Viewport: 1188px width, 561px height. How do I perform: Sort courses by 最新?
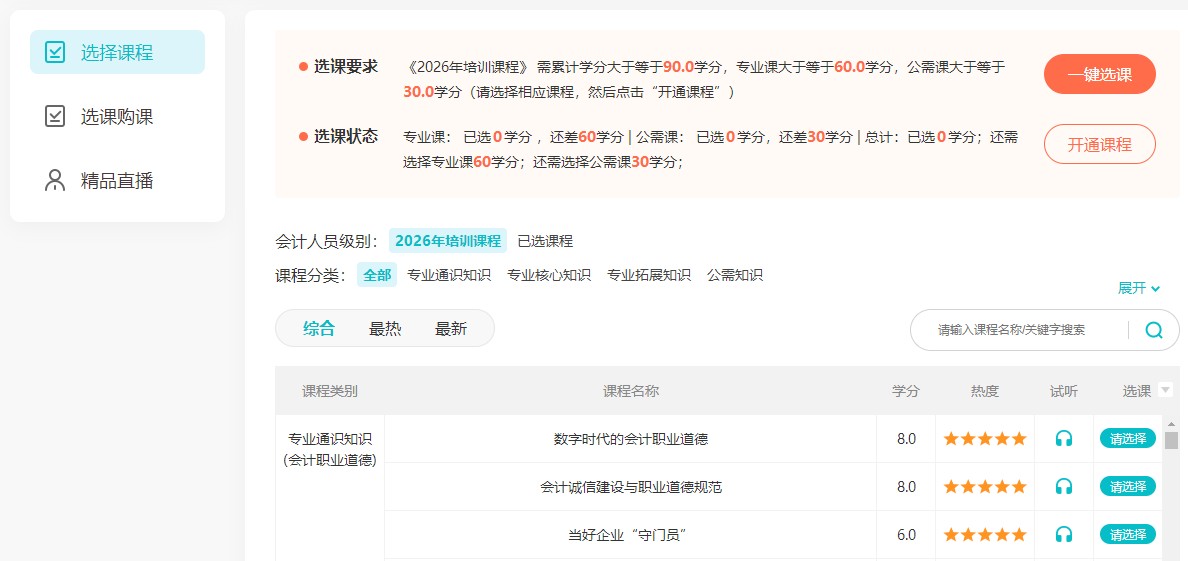coord(451,329)
